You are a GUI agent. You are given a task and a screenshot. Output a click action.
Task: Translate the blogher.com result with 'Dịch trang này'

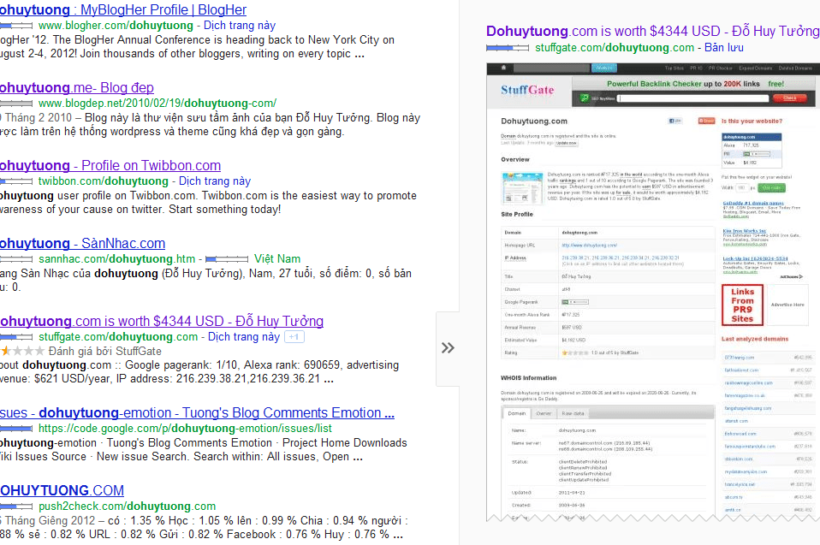[240, 26]
